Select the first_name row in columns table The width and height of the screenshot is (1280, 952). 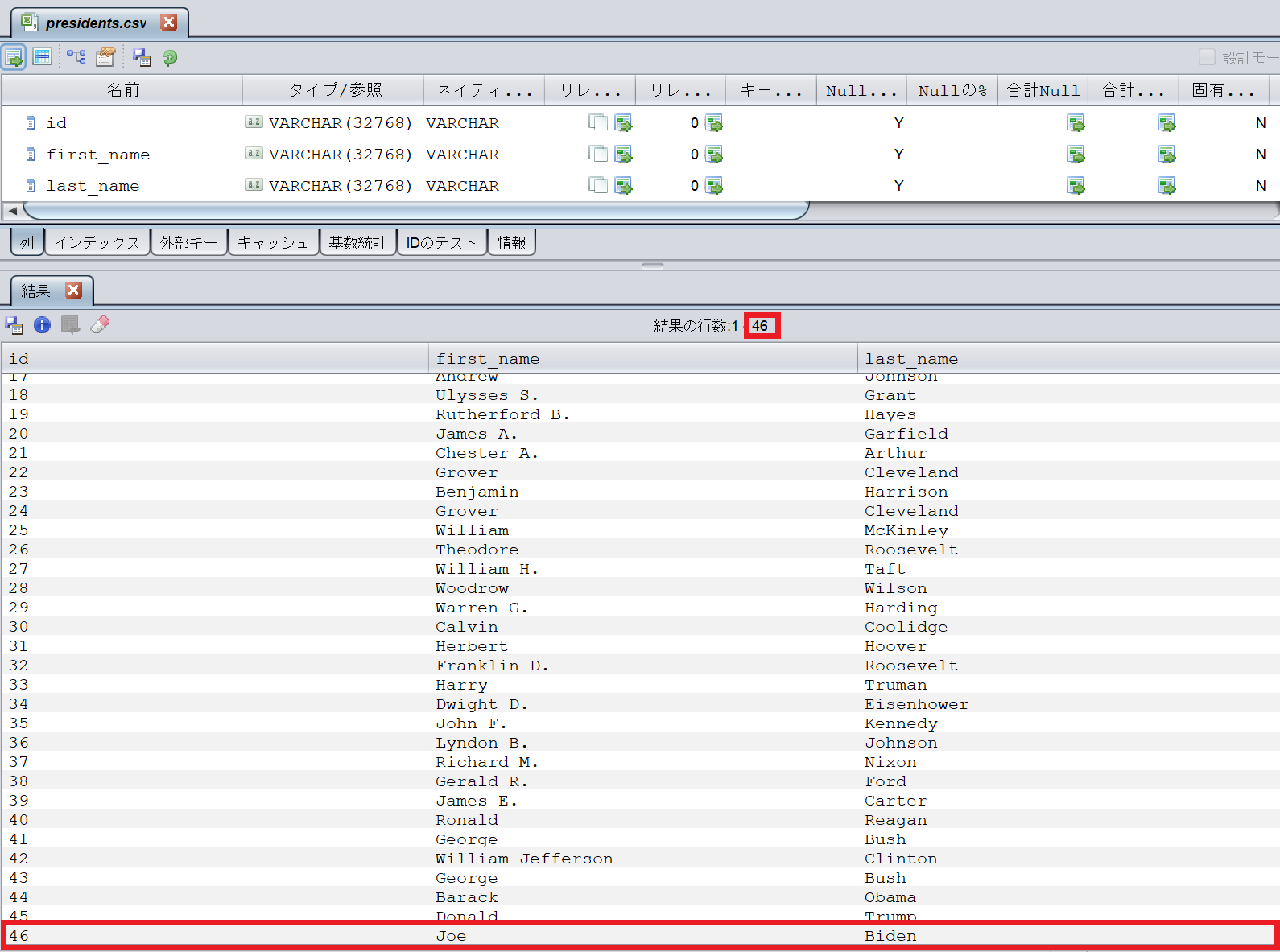(x=640, y=155)
